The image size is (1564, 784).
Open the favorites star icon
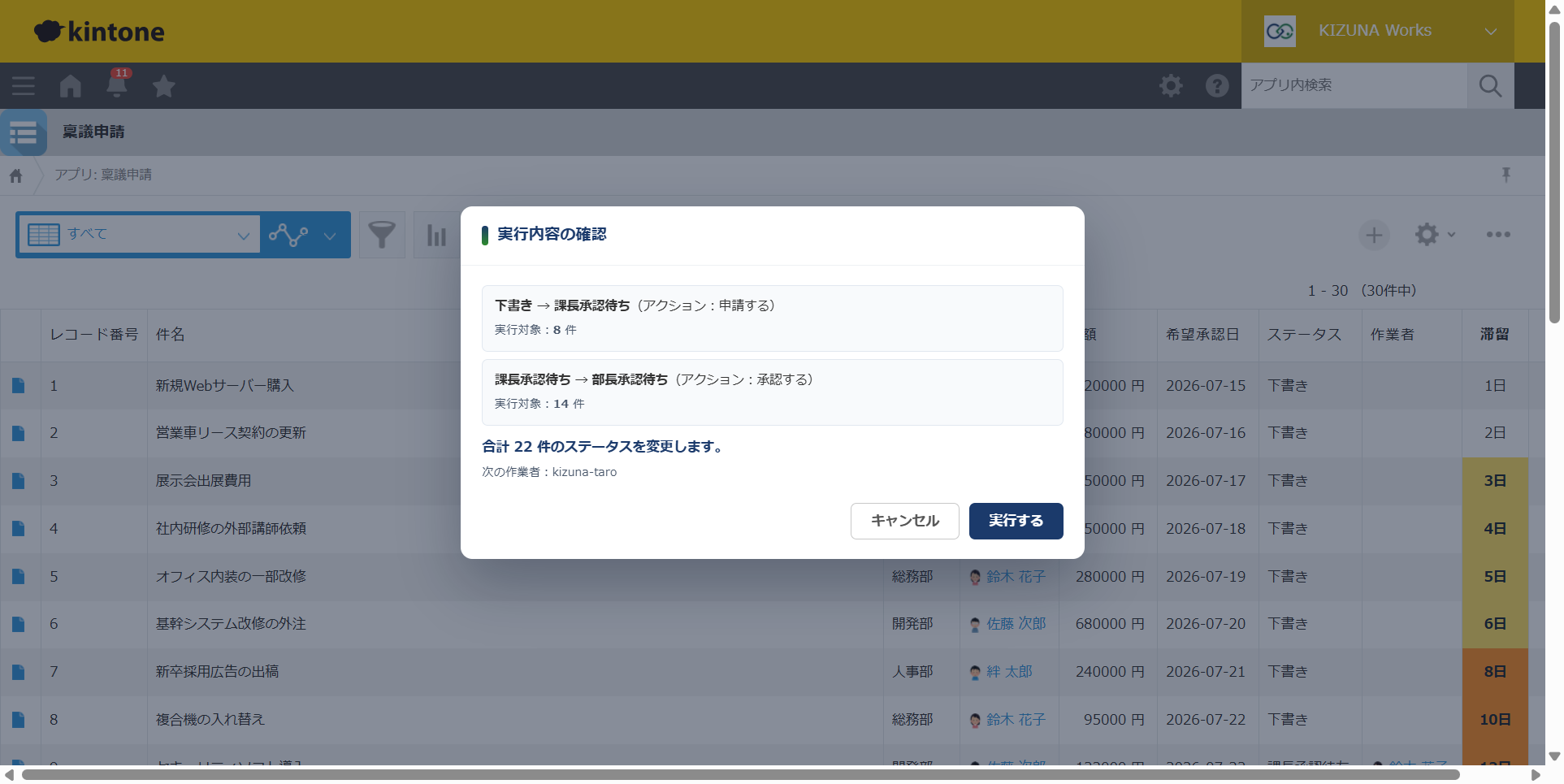click(164, 85)
